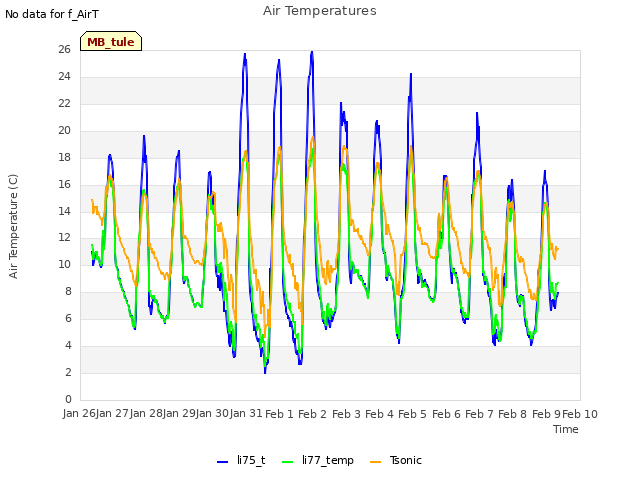Click the Air Temperature (C) axis title
This screenshot has height=480, width=640.
click(x=13, y=227)
